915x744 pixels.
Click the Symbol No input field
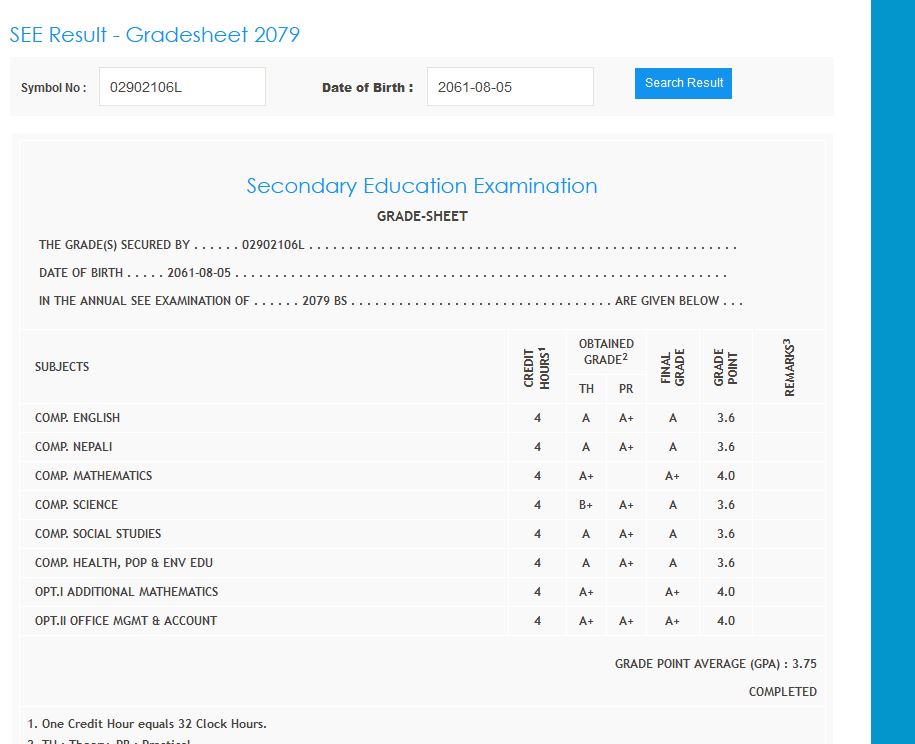pos(182,87)
